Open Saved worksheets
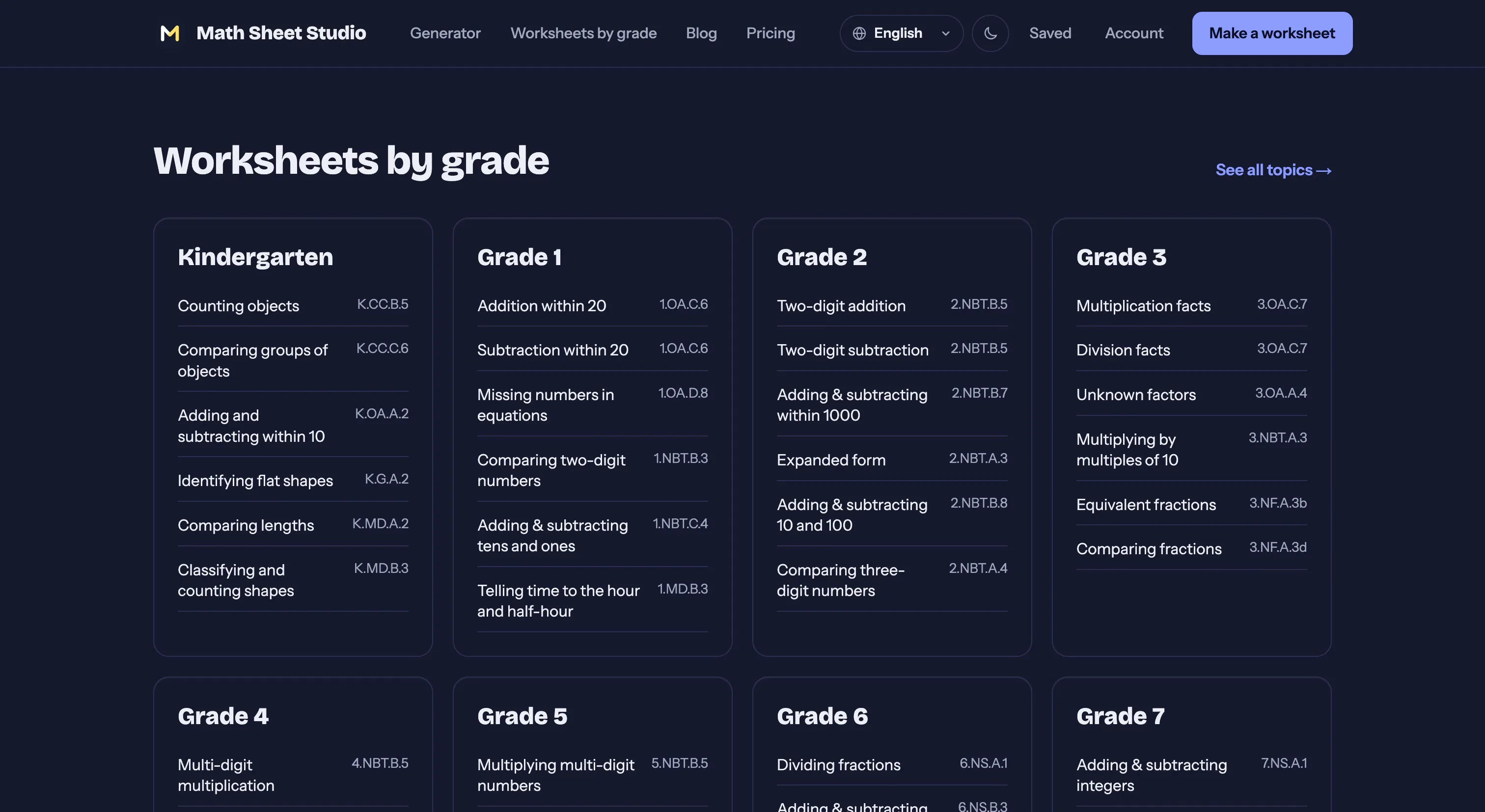 tap(1050, 33)
